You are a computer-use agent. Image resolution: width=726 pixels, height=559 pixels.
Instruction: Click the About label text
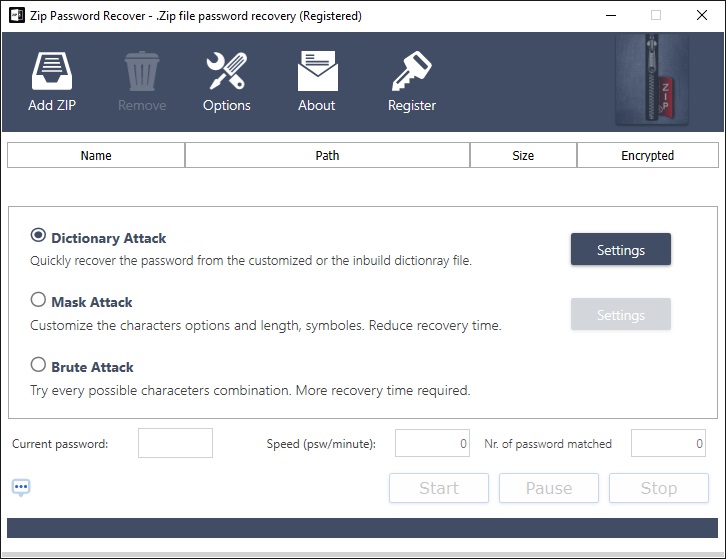(317, 106)
